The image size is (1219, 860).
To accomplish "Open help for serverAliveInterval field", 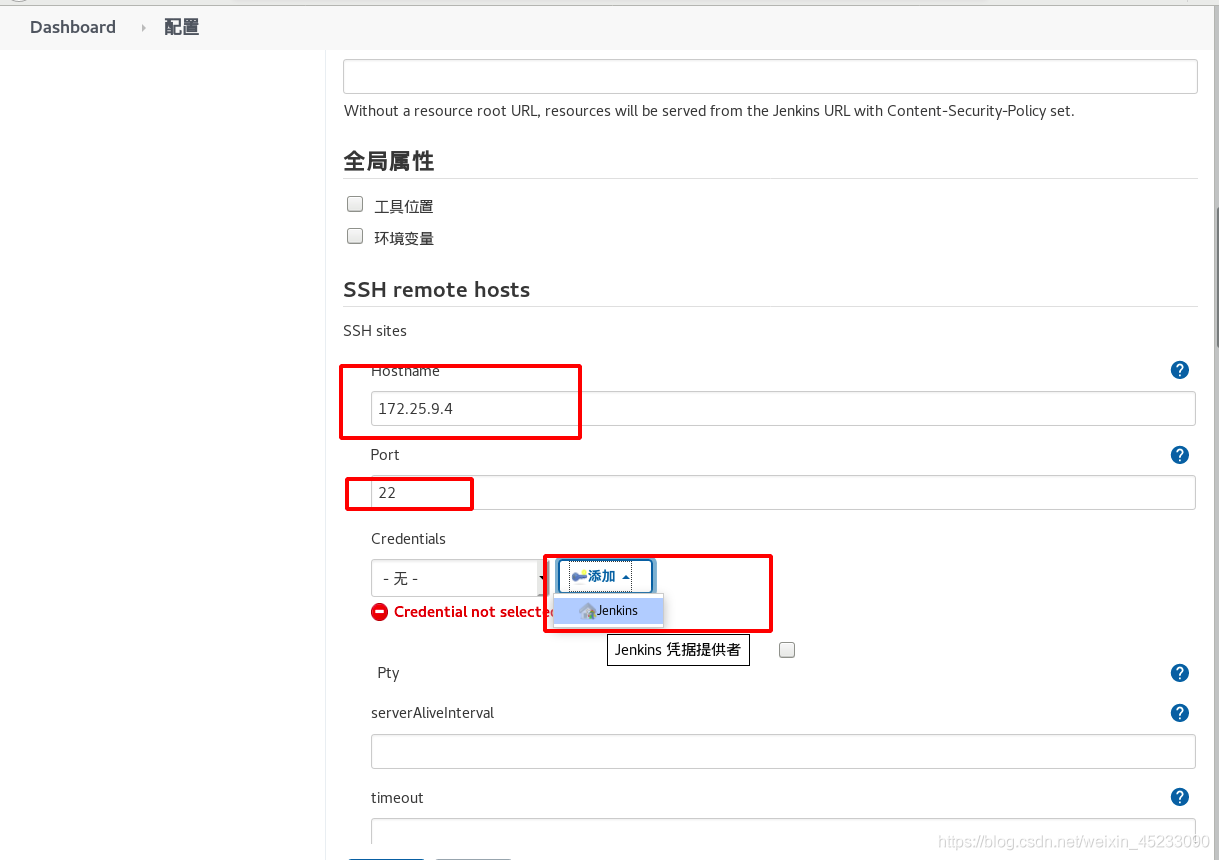I will coord(1180,713).
